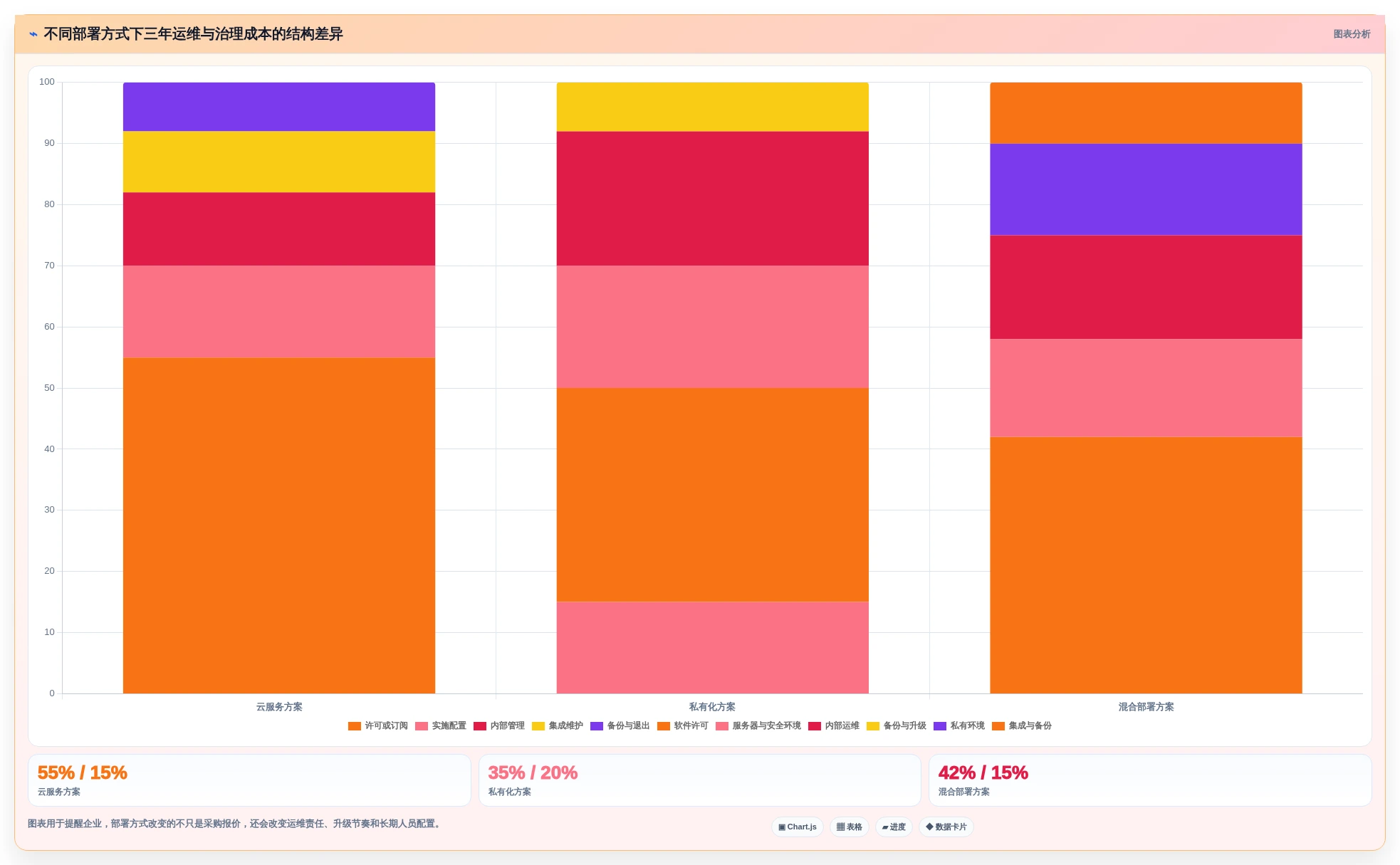
Task: Hide the 内部运维 series via legend
Action: pyautogui.click(x=833, y=726)
